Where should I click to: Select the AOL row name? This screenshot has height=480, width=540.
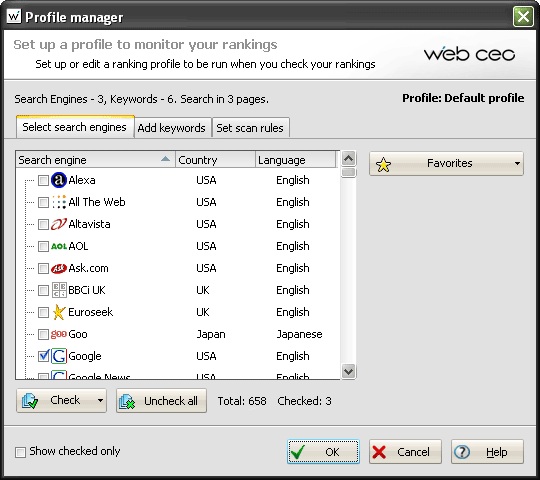pyautogui.click(x=78, y=246)
